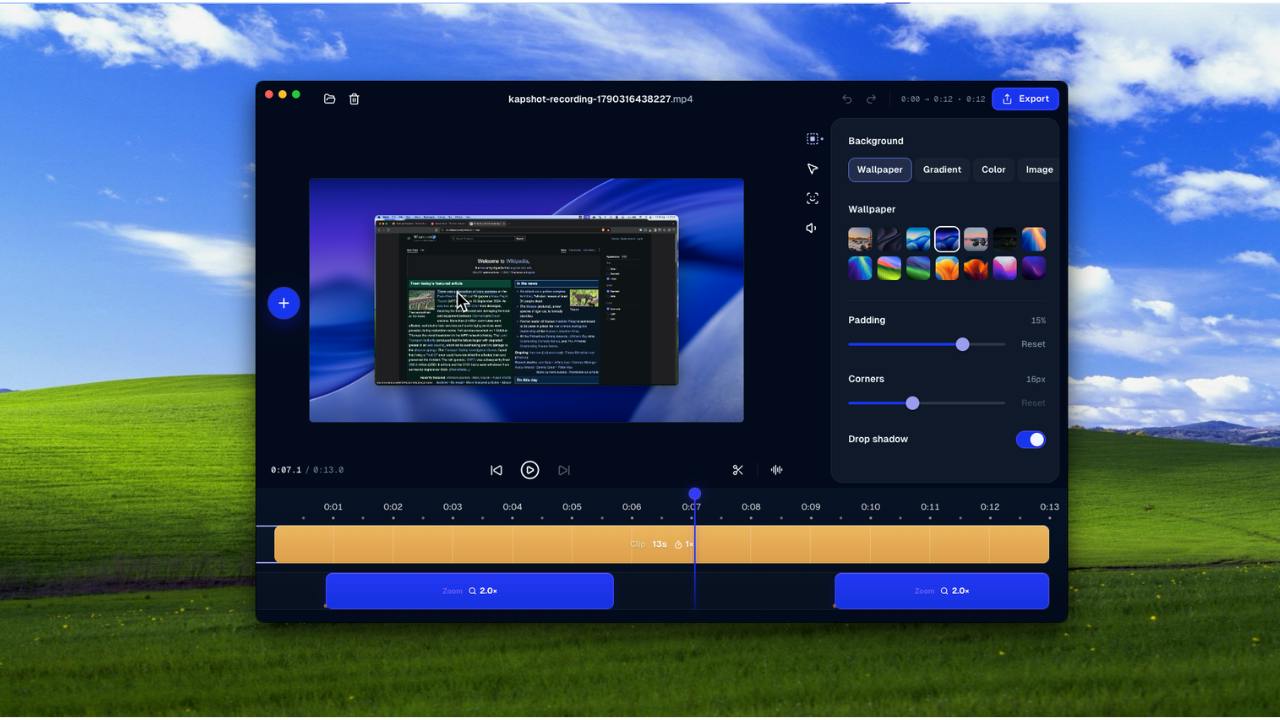This screenshot has height=720, width=1280.
Task: Click the video preview canvas
Action: coord(526,300)
